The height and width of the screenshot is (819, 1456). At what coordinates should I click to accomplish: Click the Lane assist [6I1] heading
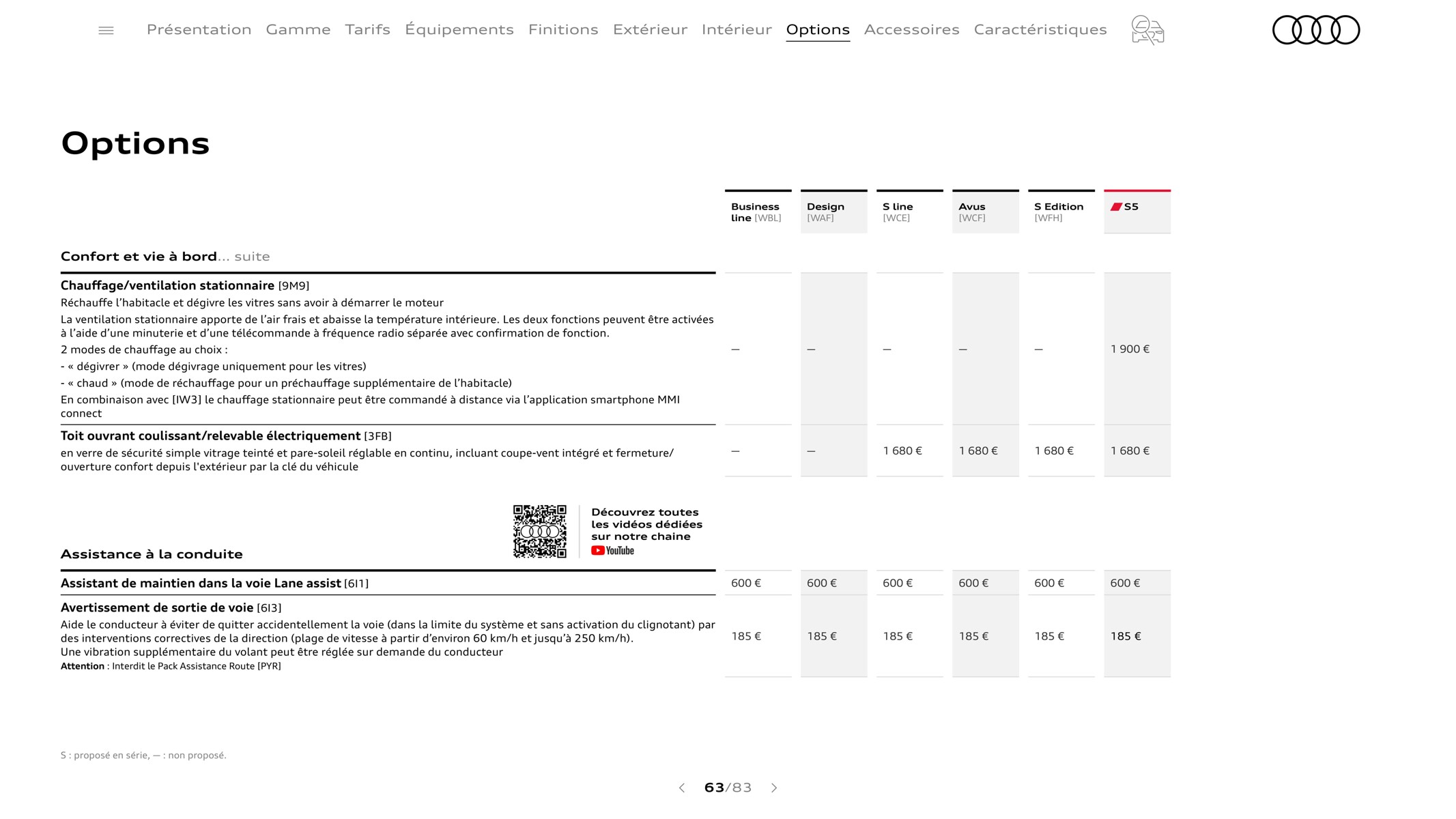[214, 583]
